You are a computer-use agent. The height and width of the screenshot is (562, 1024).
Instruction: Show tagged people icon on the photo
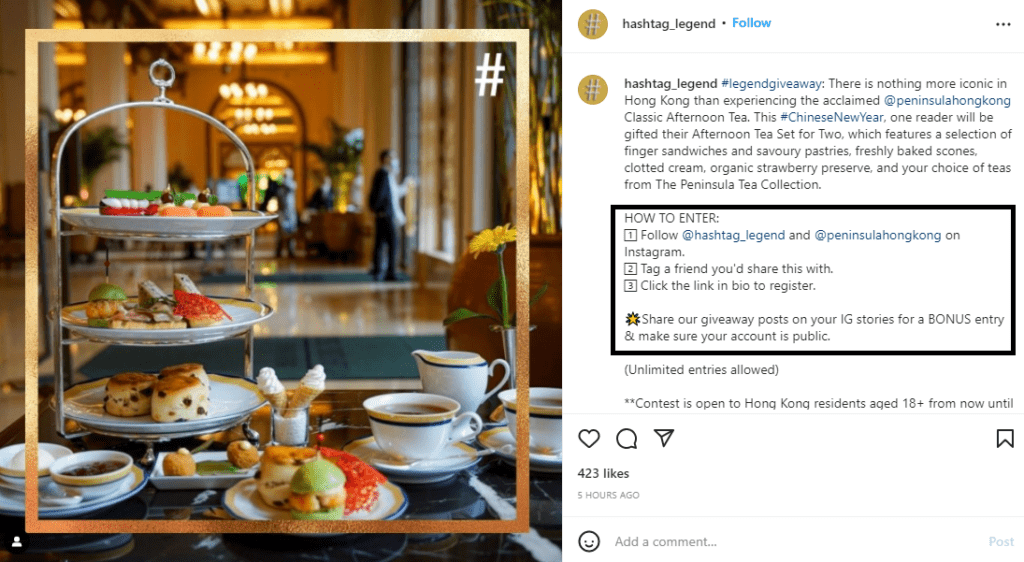[17, 542]
